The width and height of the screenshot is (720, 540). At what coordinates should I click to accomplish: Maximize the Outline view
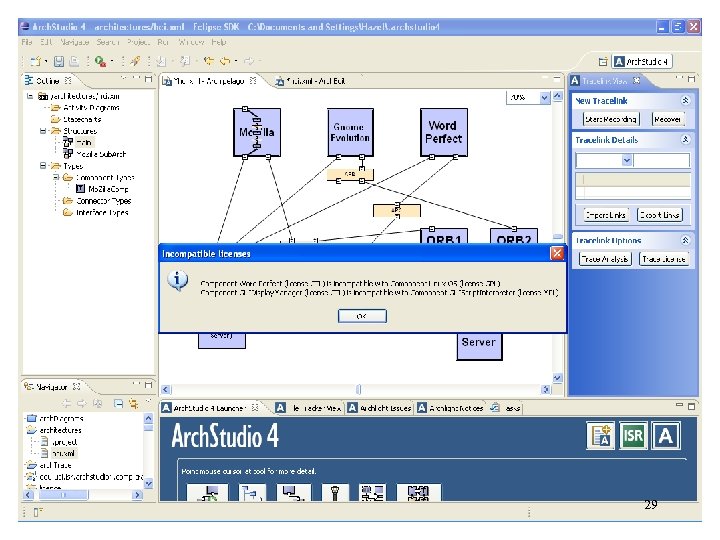[x=148, y=79]
